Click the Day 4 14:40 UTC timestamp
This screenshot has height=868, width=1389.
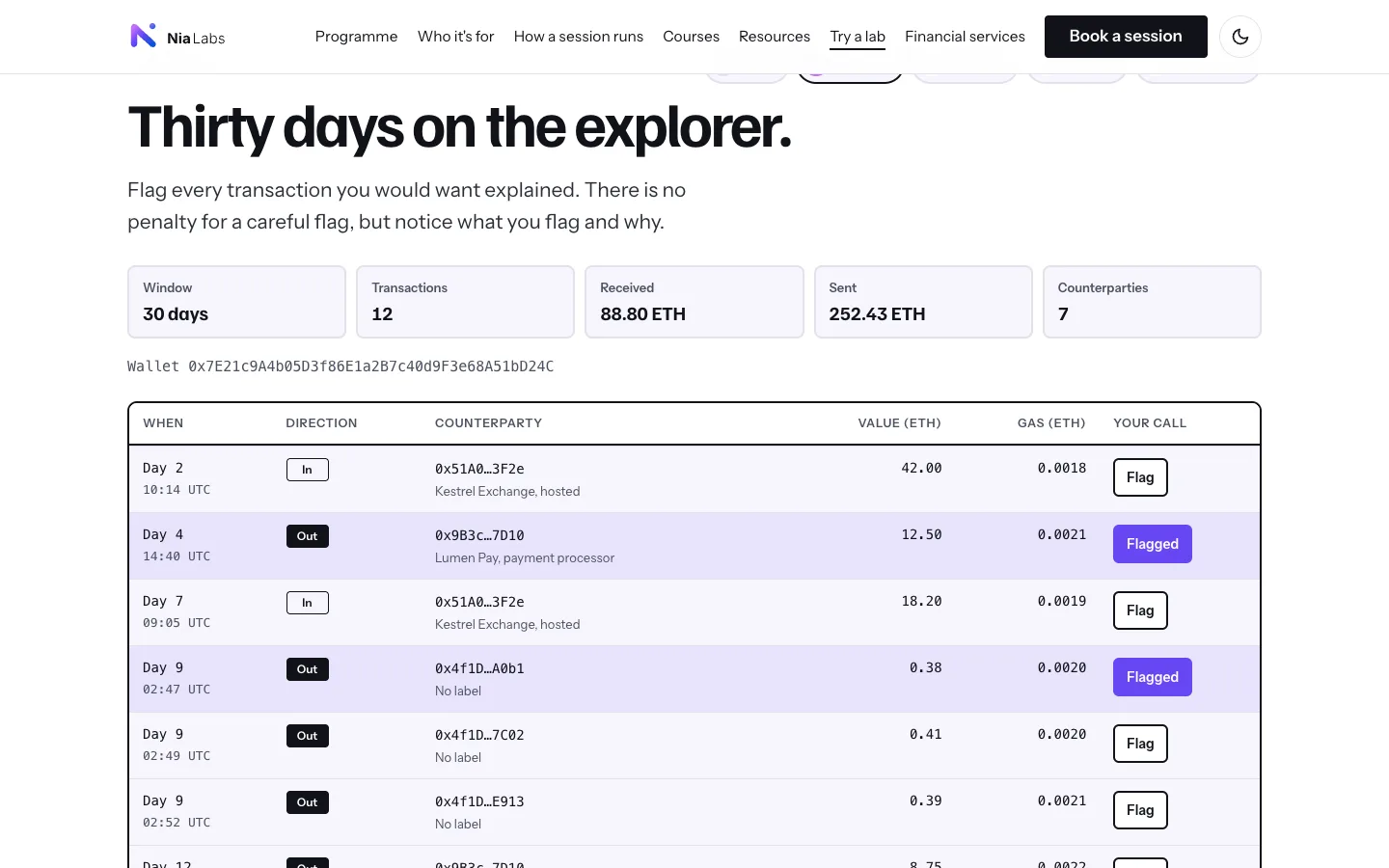(x=177, y=545)
